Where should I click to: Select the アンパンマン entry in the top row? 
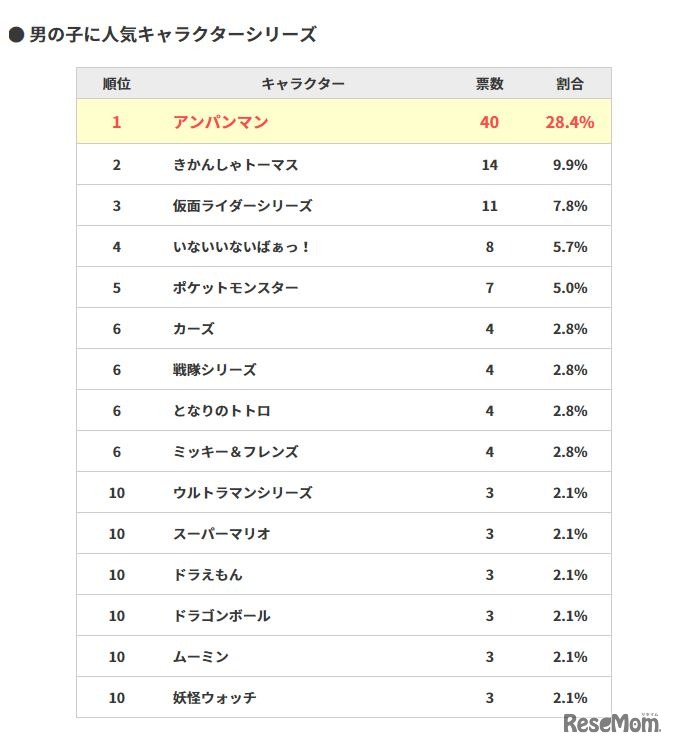220,123
